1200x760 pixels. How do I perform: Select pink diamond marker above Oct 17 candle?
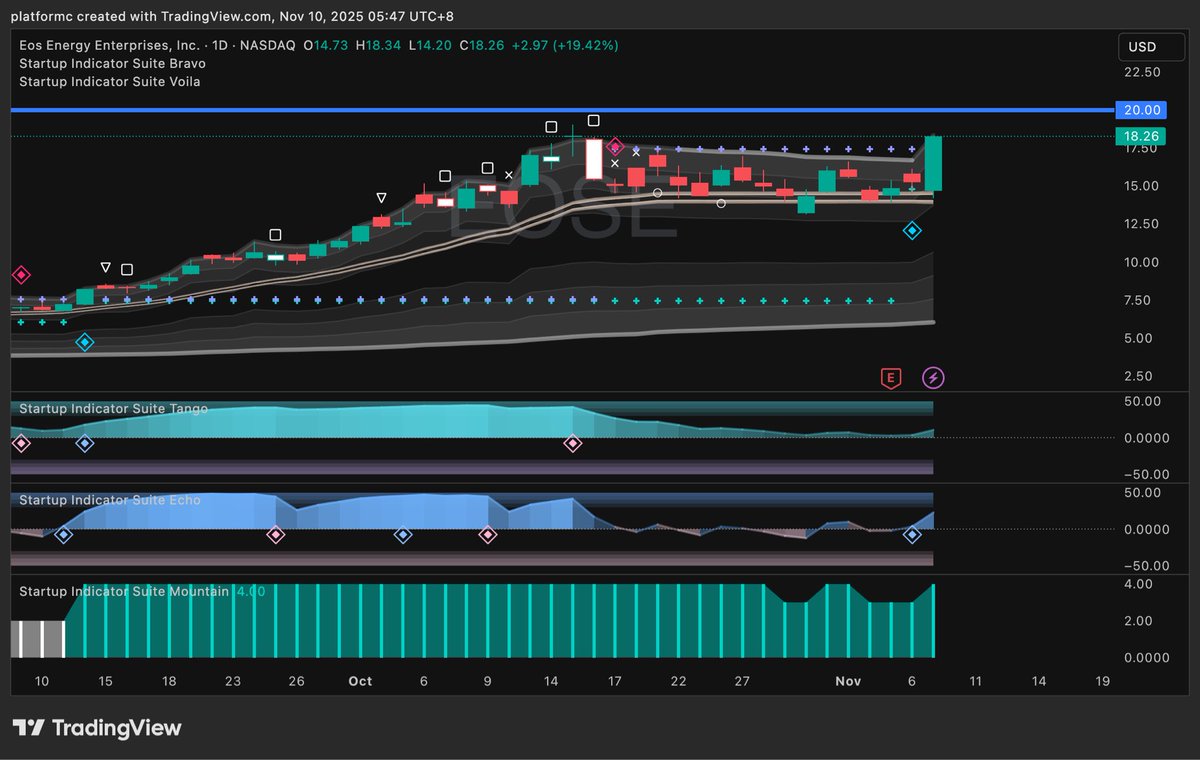pos(617,147)
